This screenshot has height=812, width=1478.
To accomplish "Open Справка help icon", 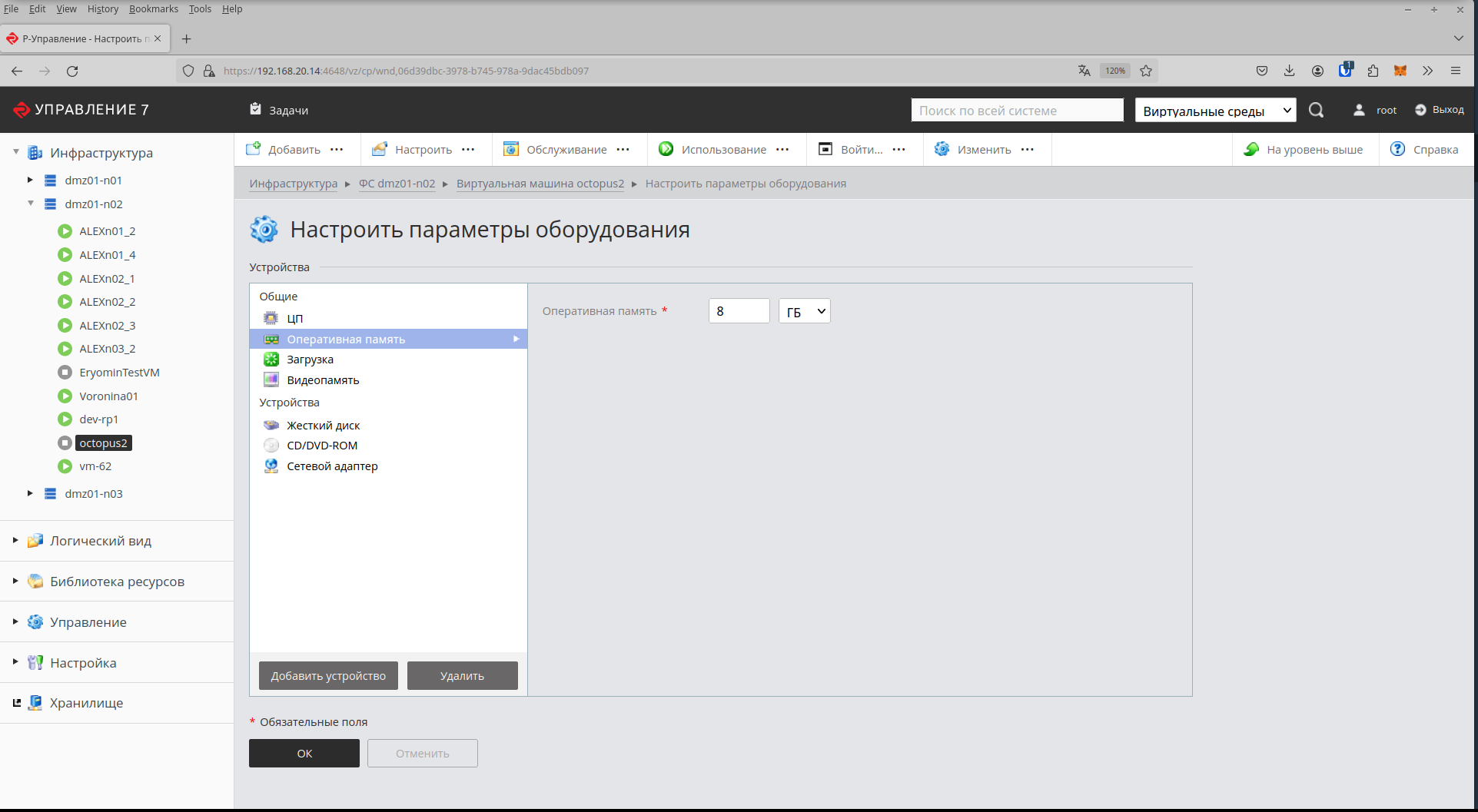I will click(1397, 149).
